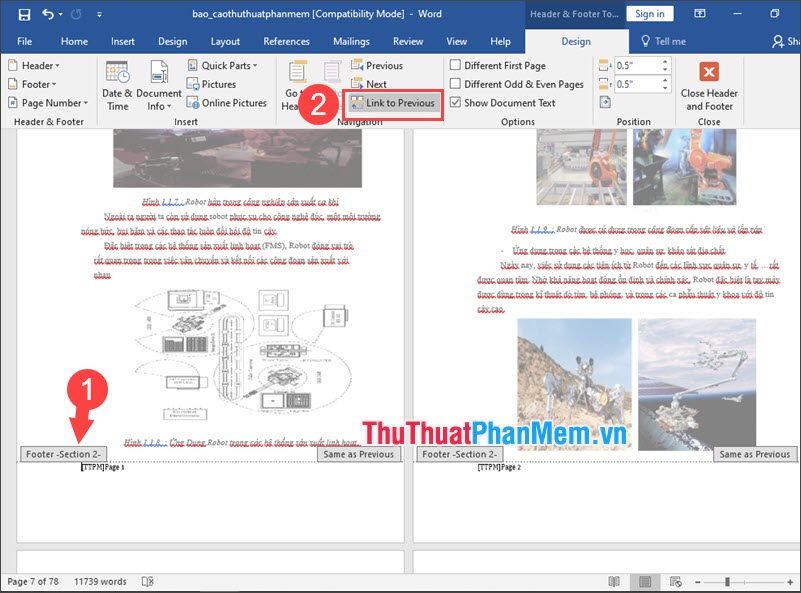Save the document via Quick Access toolbar
The width and height of the screenshot is (801, 593).
pyautogui.click(x=23, y=13)
